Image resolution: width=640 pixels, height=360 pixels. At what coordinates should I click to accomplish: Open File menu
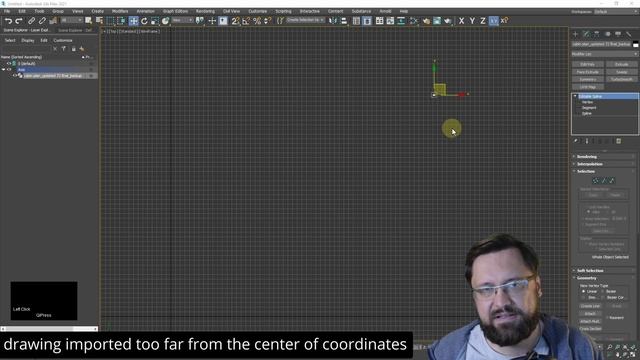[x=7, y=11]
